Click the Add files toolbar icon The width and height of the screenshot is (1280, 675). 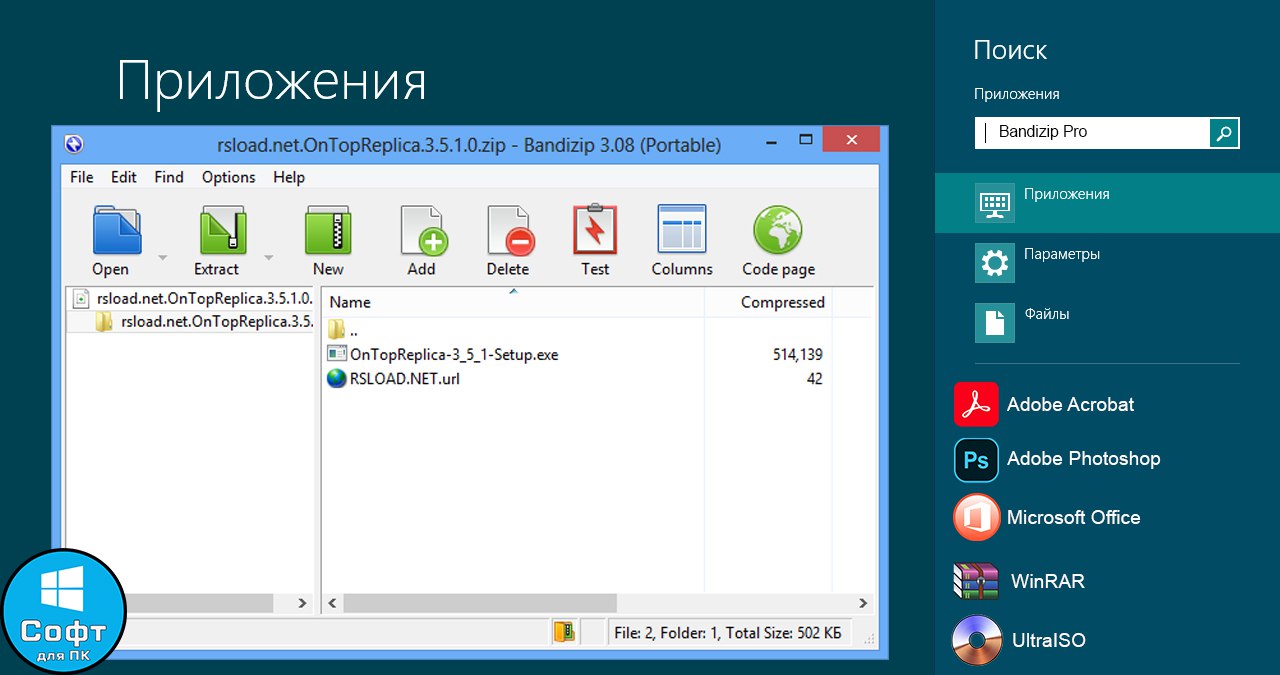[x=423, y=231]
